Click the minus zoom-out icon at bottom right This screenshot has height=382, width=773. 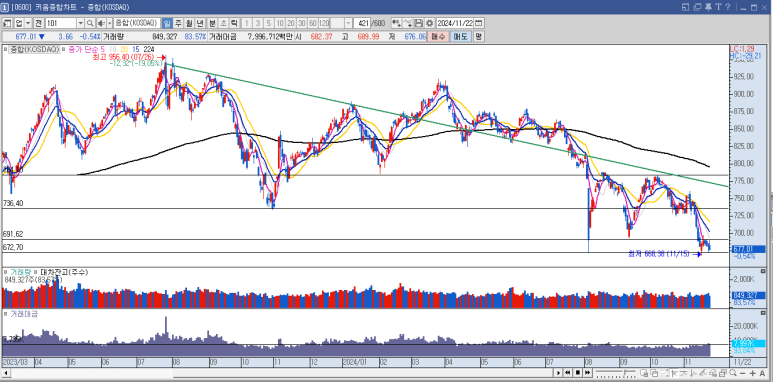[x=743, y=374]
